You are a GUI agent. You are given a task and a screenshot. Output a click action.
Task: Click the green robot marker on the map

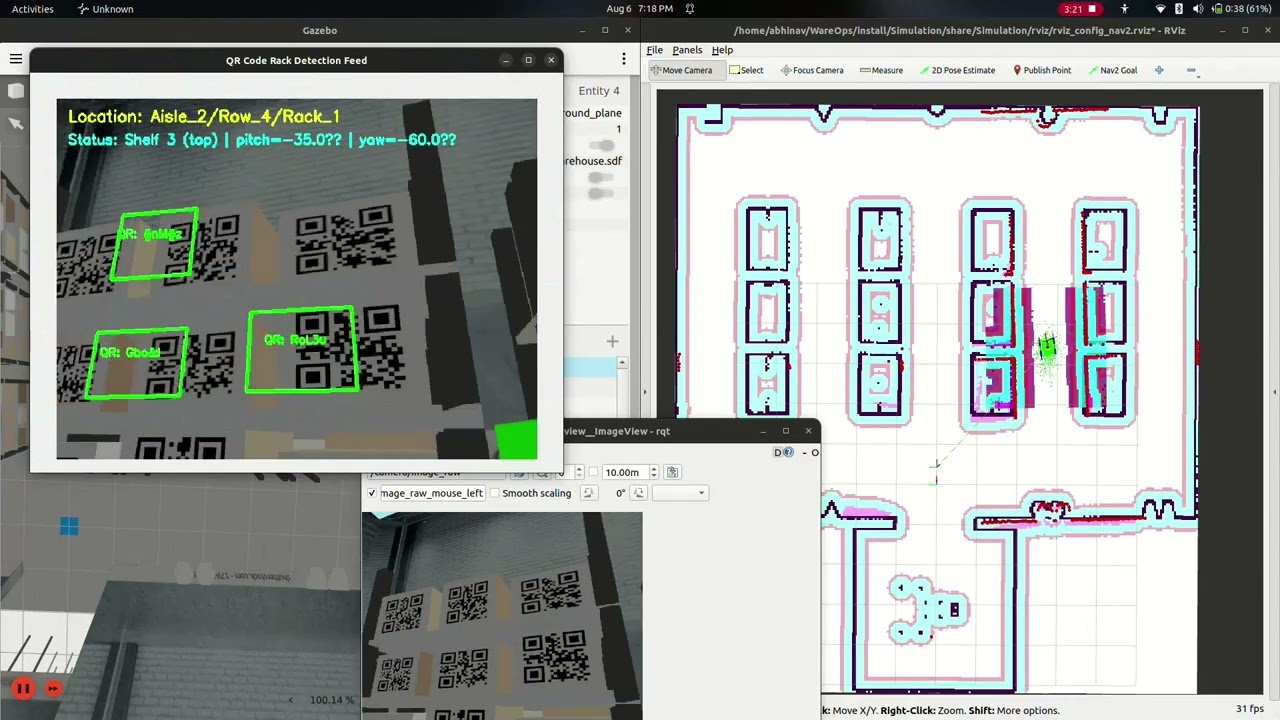[1047, 347]
